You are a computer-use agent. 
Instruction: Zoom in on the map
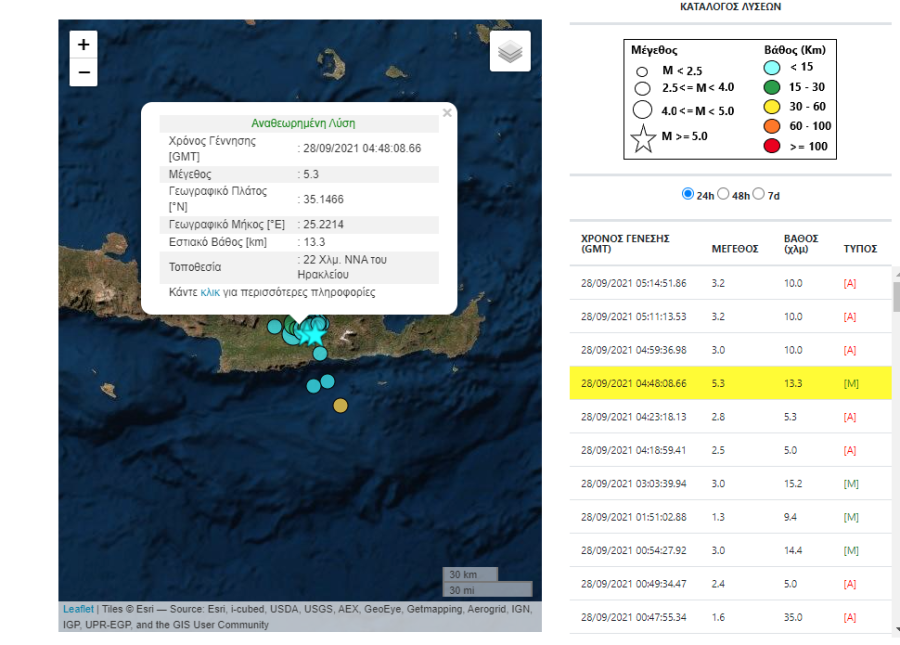84,45
